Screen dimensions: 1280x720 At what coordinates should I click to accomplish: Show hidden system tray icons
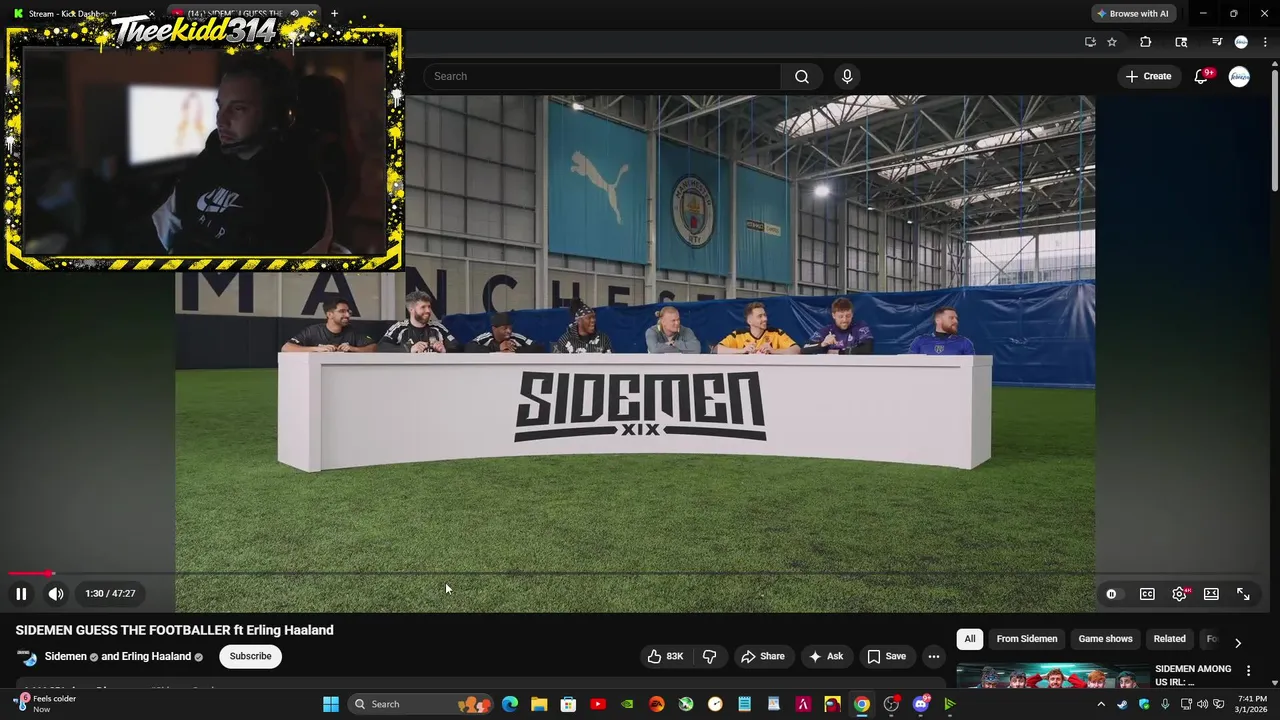pyautogui.click(x=1101, y=704)
